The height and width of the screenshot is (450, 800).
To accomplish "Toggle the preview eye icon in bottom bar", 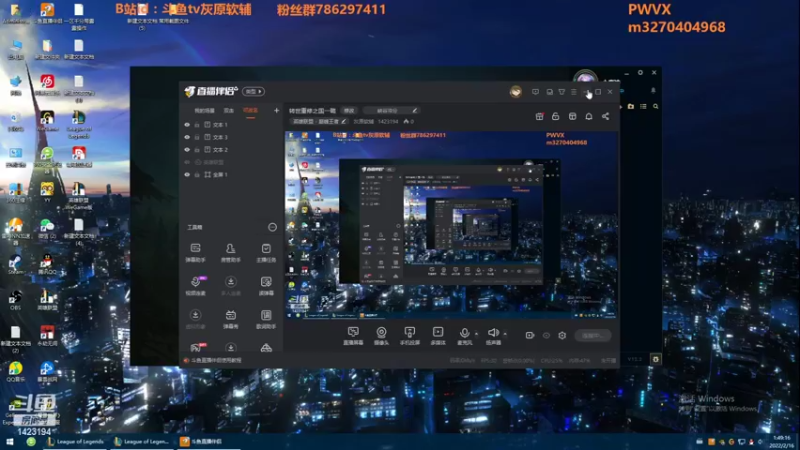I will 546,335.
